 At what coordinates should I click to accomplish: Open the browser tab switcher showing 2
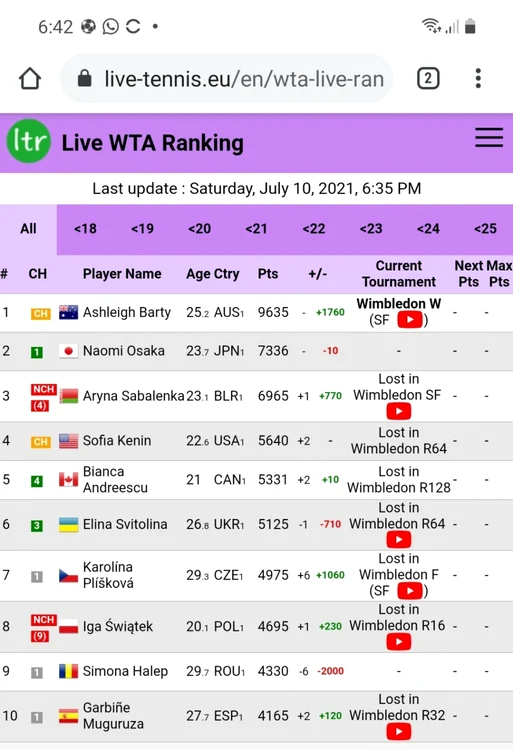pyautogui.click(x=428, y=78)
